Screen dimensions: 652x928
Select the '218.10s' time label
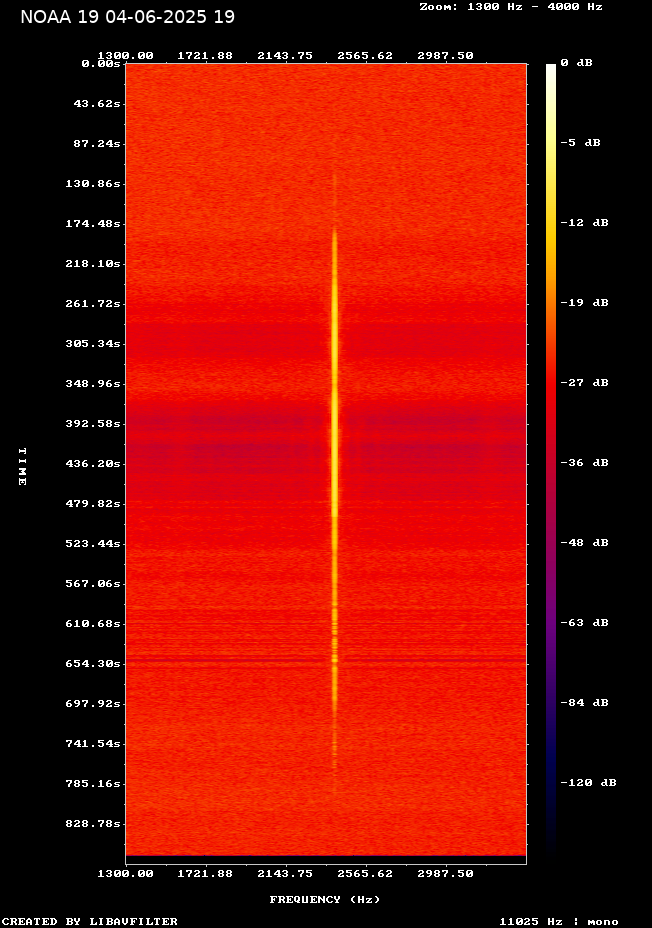tap(93, 263)
